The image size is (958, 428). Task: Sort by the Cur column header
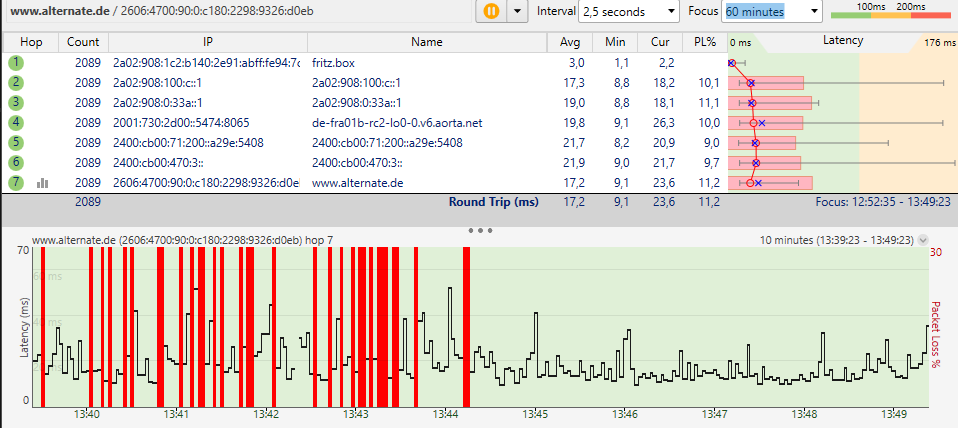tap(660, 42)
